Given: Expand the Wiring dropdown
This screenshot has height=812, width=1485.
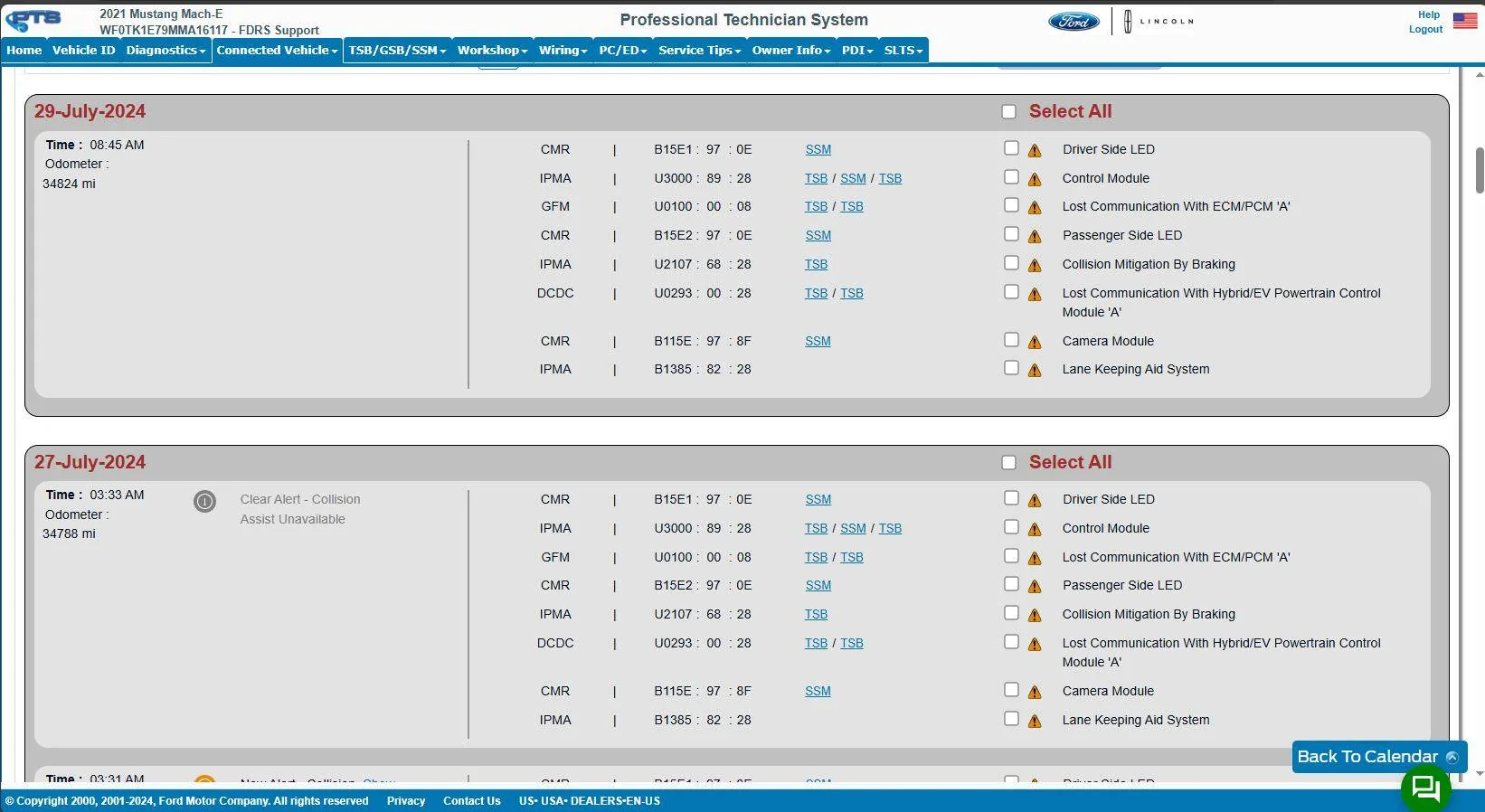Looking at the screenshot, I should pos(563,51).
